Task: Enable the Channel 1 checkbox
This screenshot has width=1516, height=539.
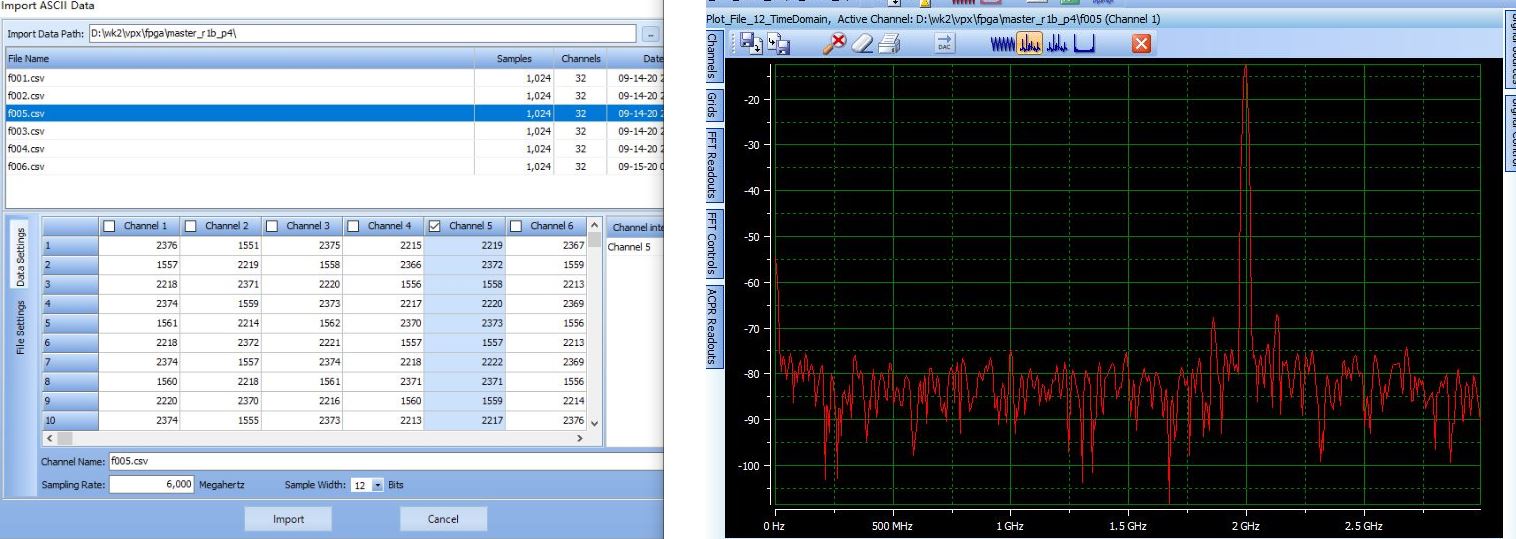Action: 109,225
